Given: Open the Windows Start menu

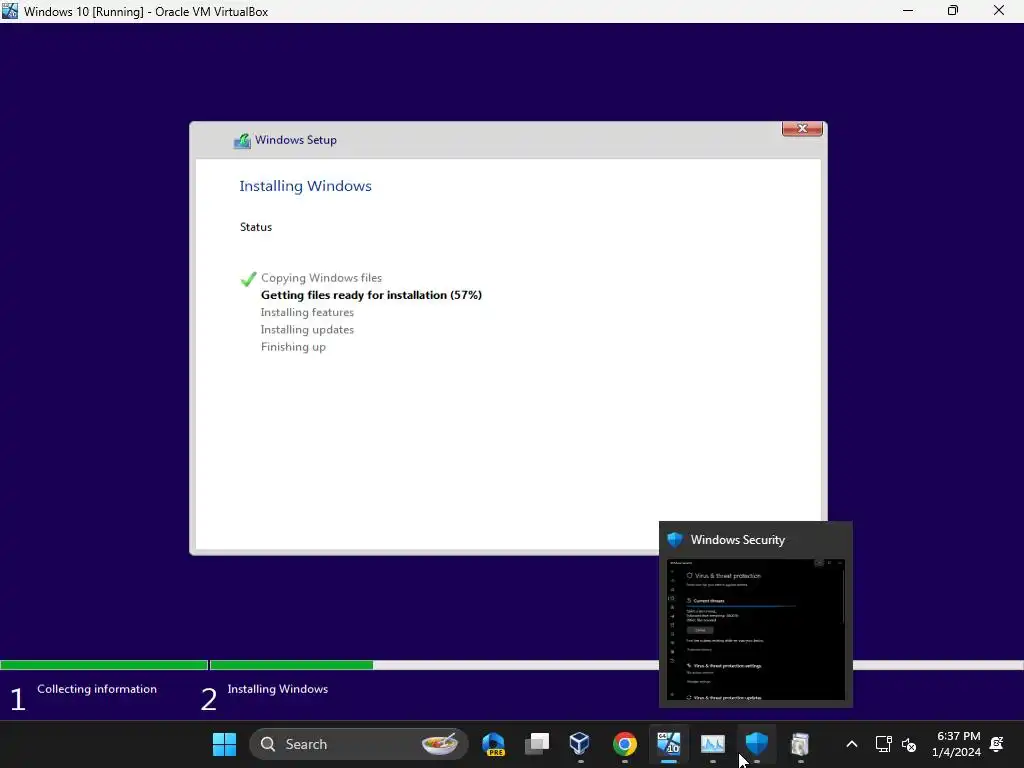Looking at the screenshot, I should (224, 744).
